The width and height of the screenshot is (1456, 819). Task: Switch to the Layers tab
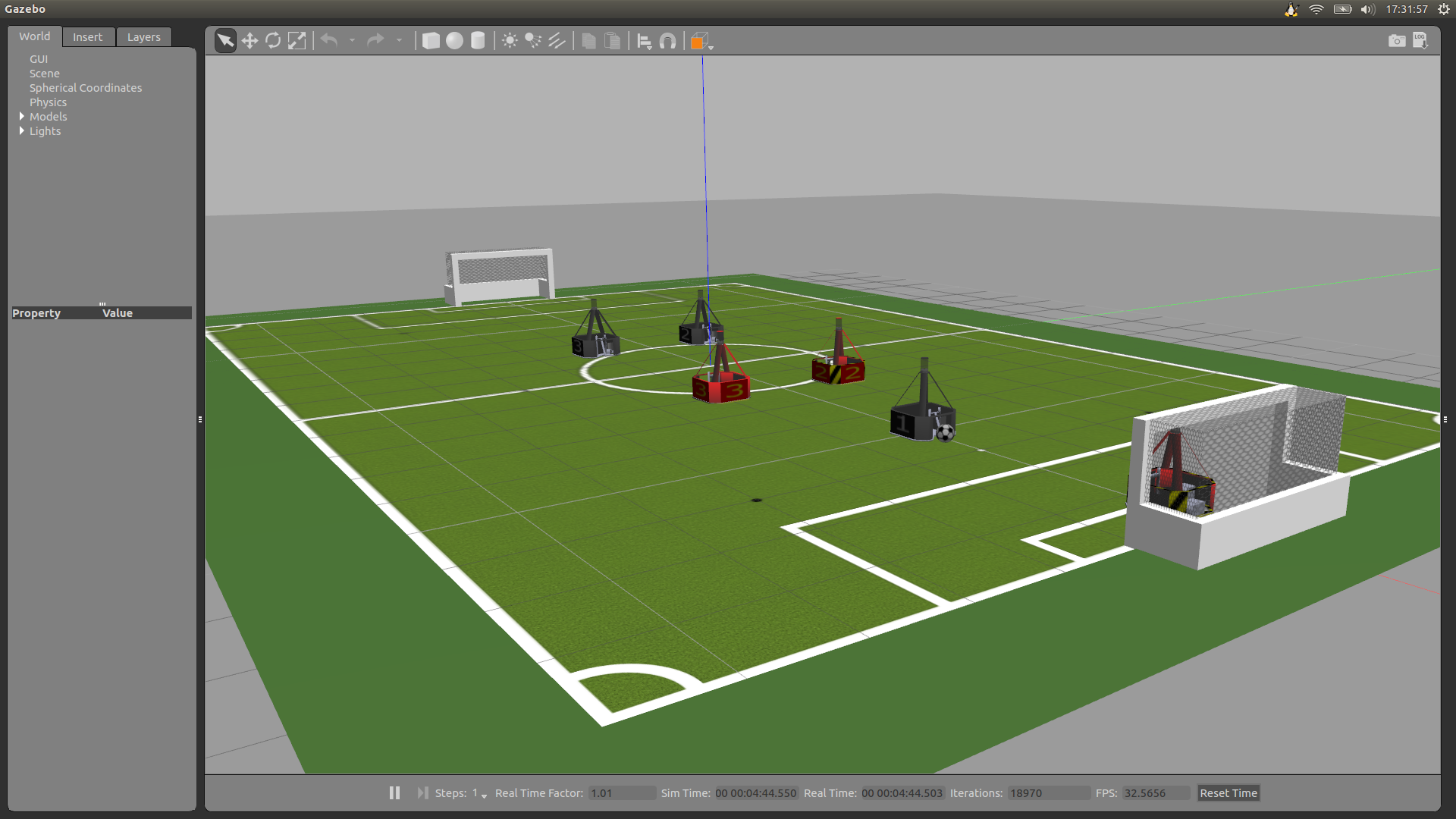click(143, 36)
